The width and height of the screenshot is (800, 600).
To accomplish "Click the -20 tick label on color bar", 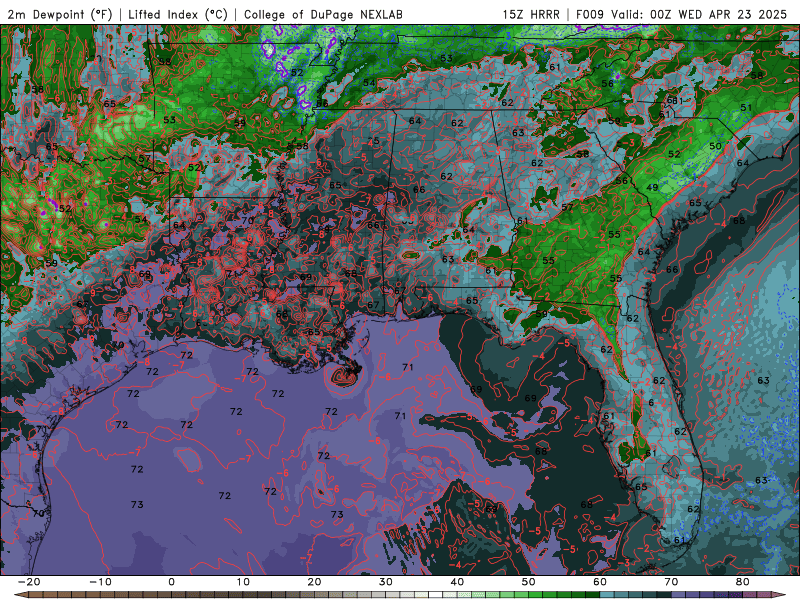I will [x=29, y=582].
